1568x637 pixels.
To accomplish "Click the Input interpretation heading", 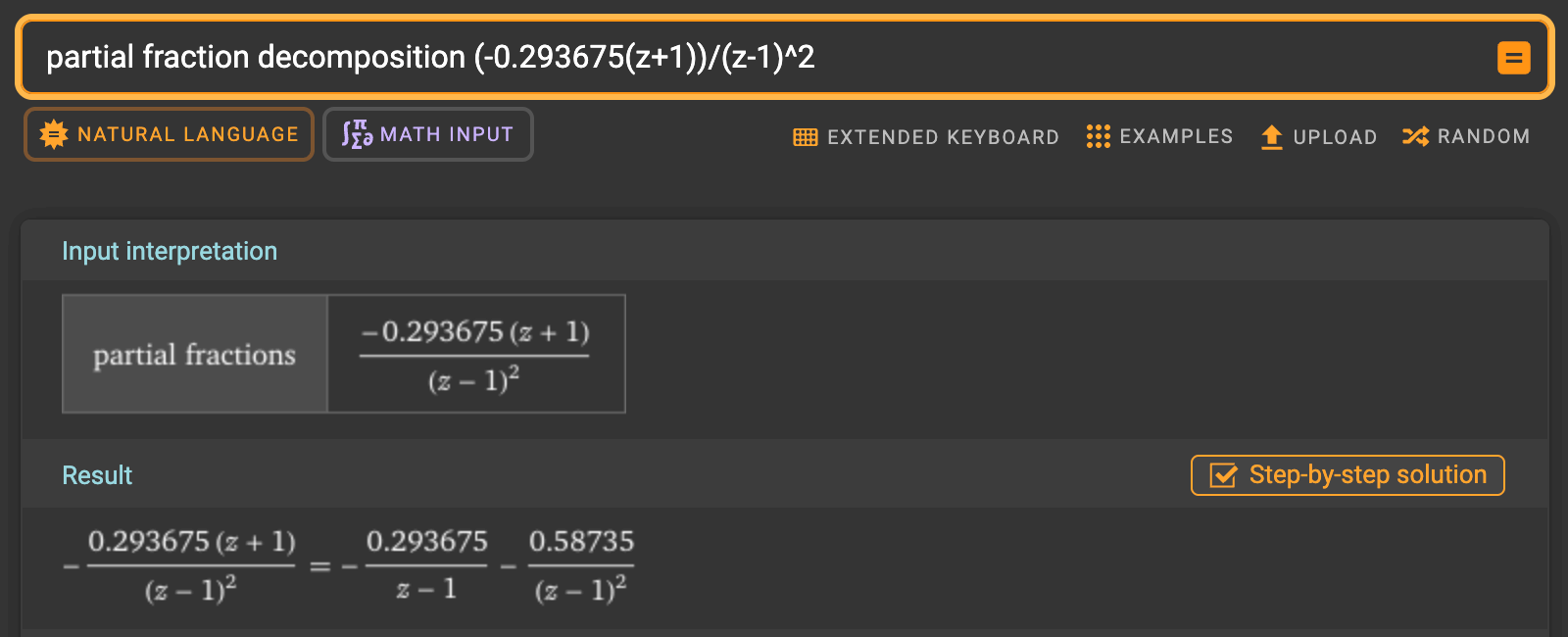I will (x=170, y=252).
